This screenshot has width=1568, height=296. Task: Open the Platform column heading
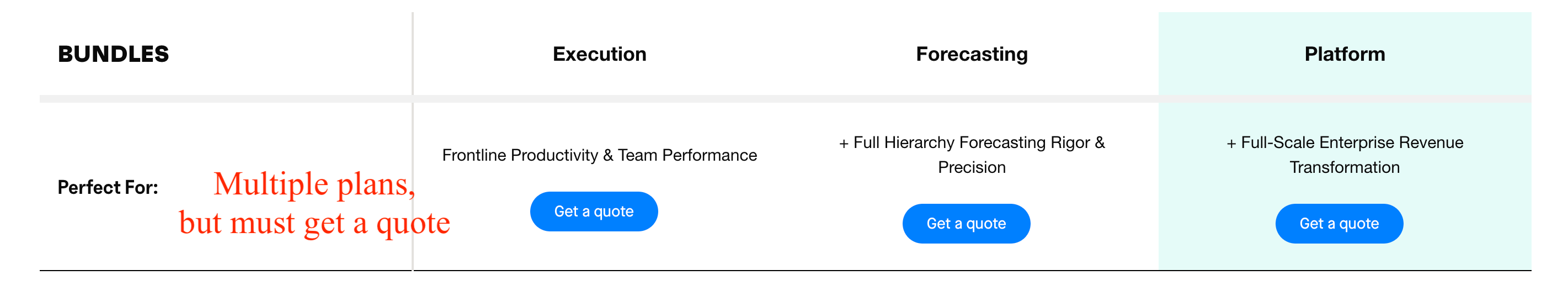click(1345, 54)
